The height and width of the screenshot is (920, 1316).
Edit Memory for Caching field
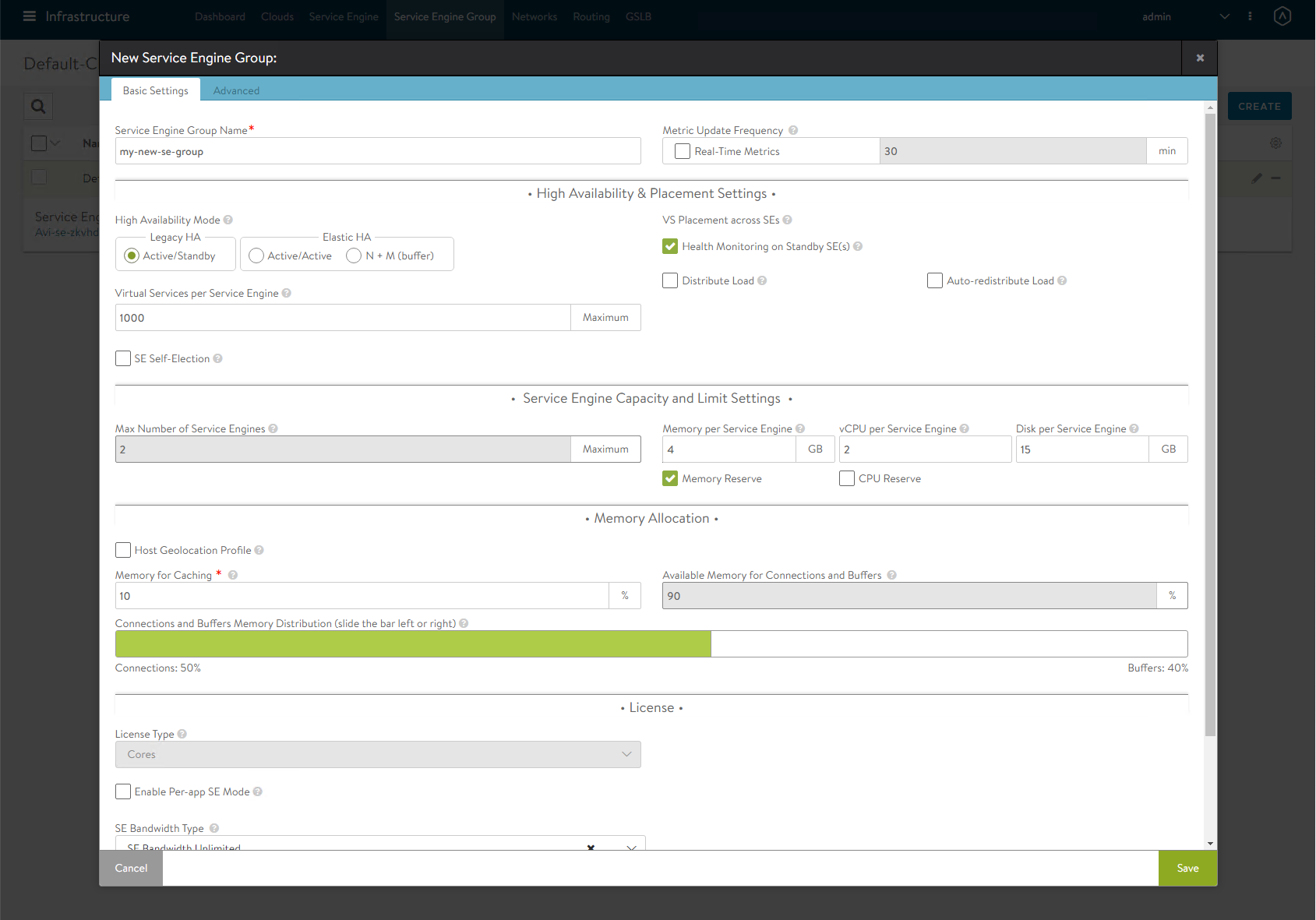click(x=362, y=596)
